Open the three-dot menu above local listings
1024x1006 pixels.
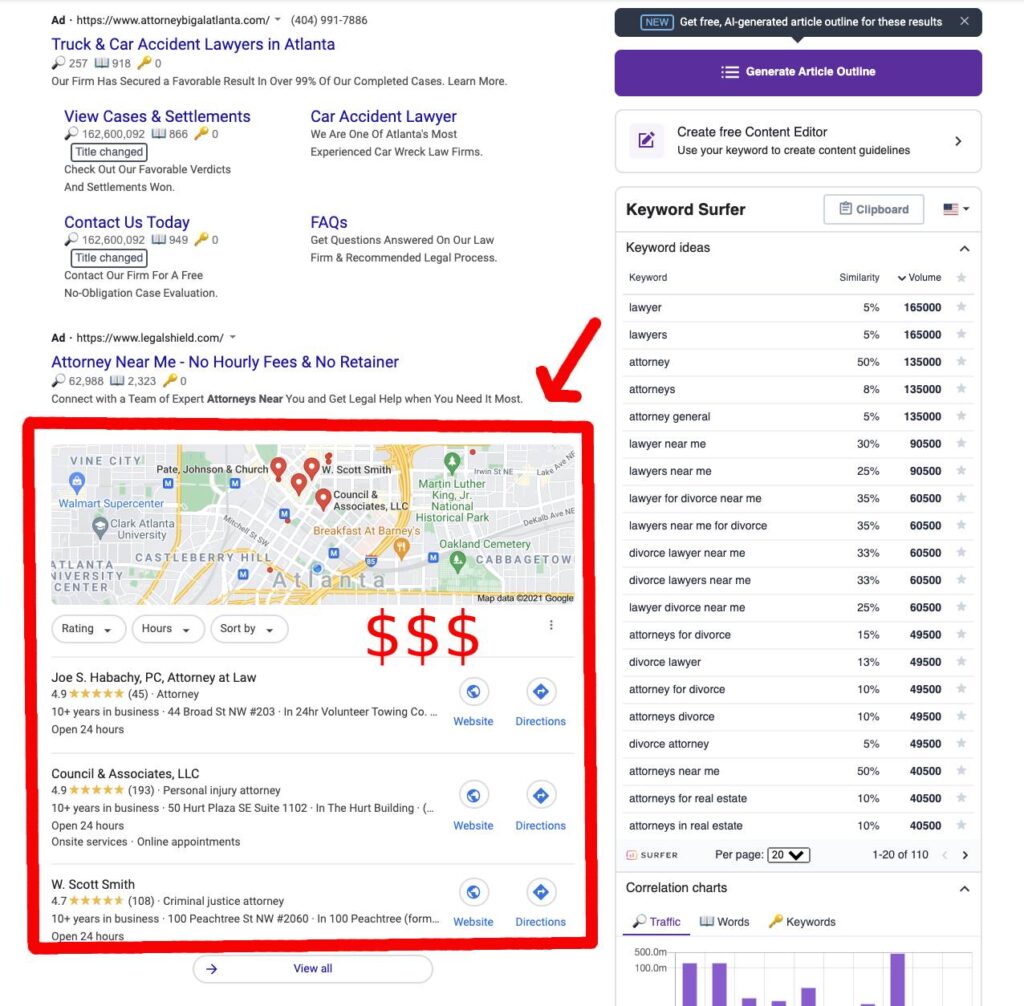[x=551, y=624]
